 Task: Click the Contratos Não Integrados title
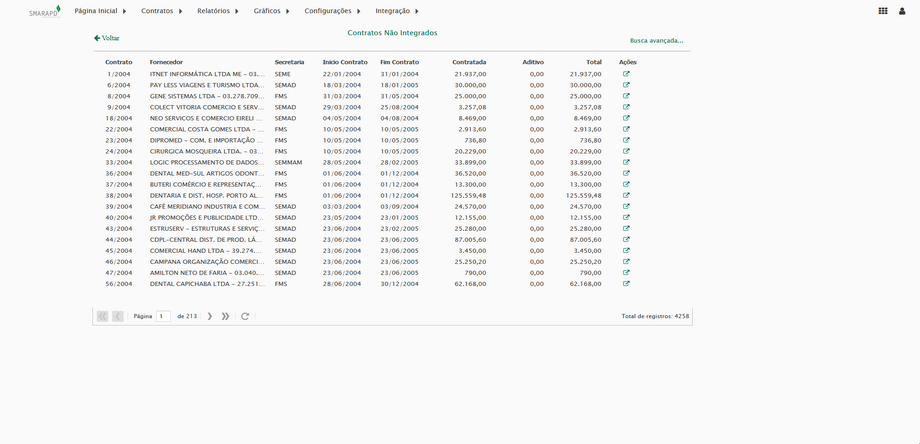coord(392,33)
